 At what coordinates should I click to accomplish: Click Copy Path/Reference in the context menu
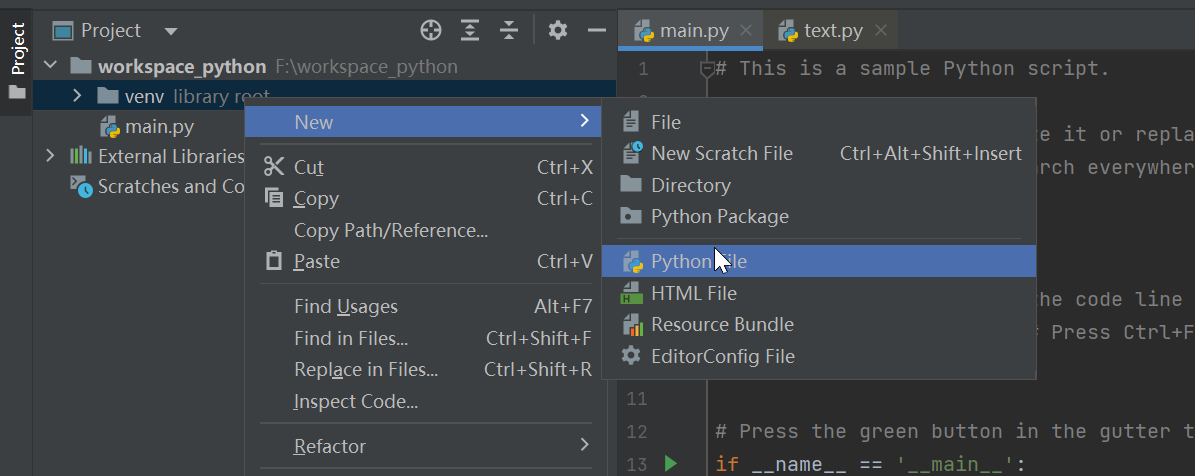[390, 231]
